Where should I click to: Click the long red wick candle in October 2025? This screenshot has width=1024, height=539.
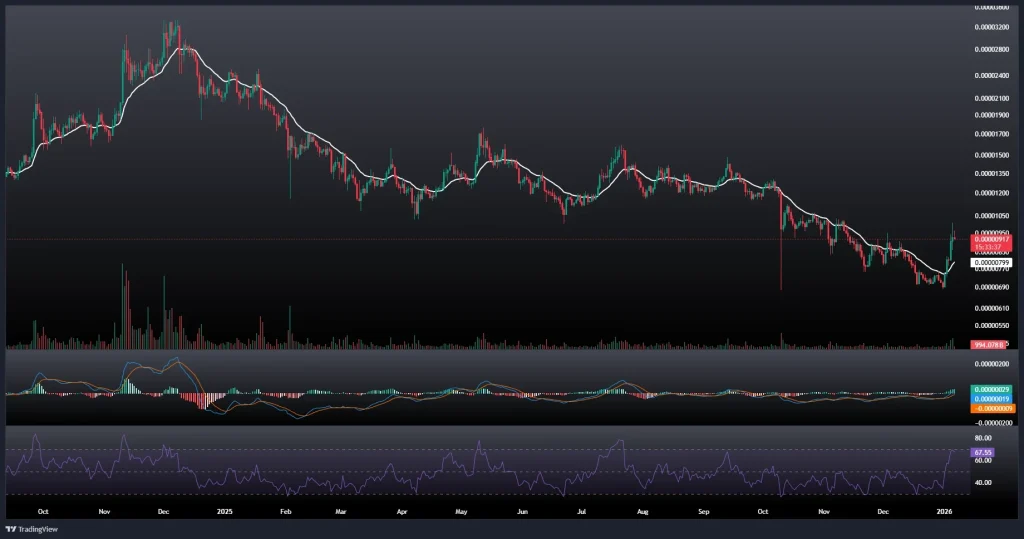click(780, 260)
